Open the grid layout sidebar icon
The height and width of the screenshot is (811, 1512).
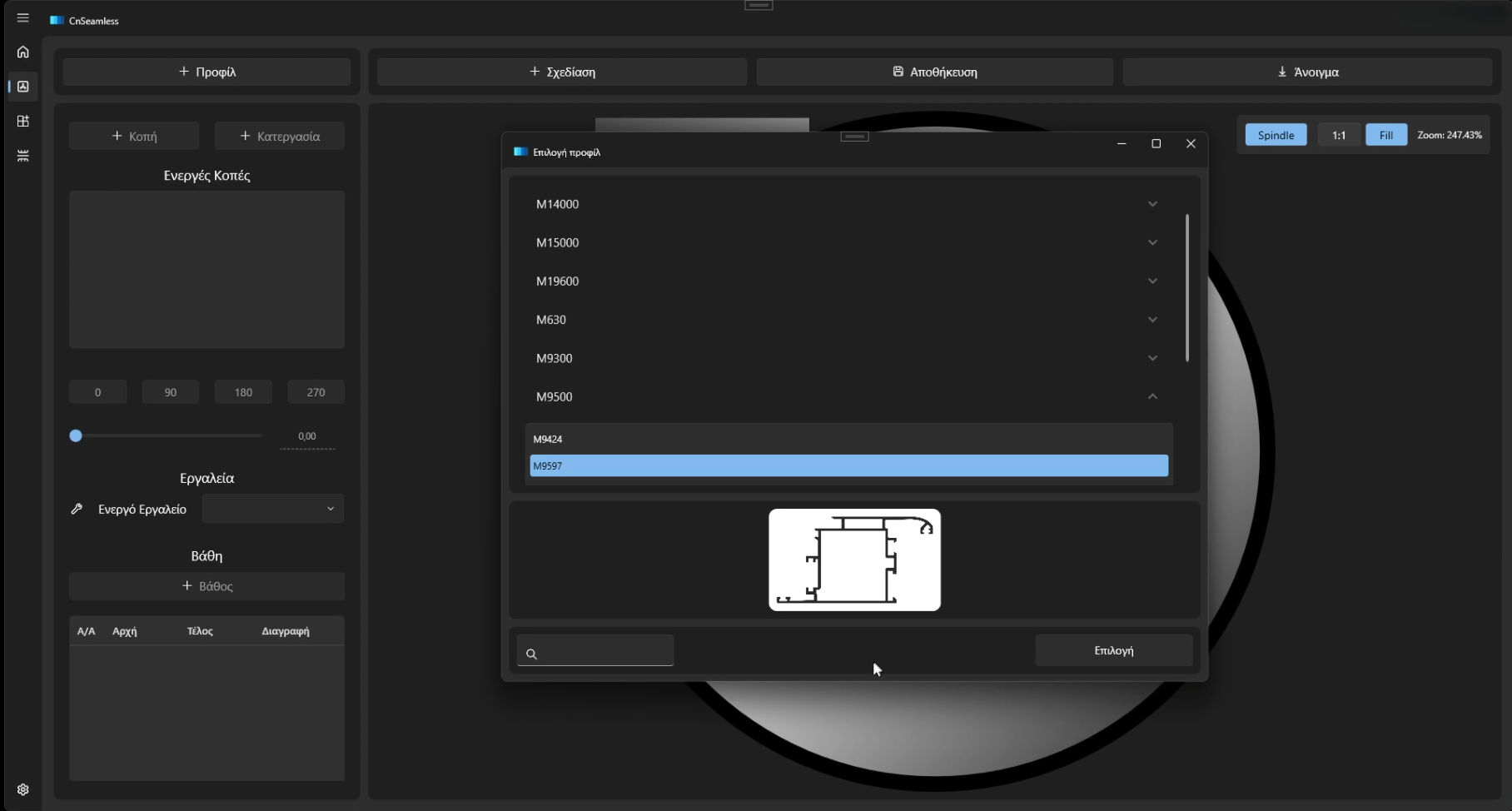coord(22,122)
